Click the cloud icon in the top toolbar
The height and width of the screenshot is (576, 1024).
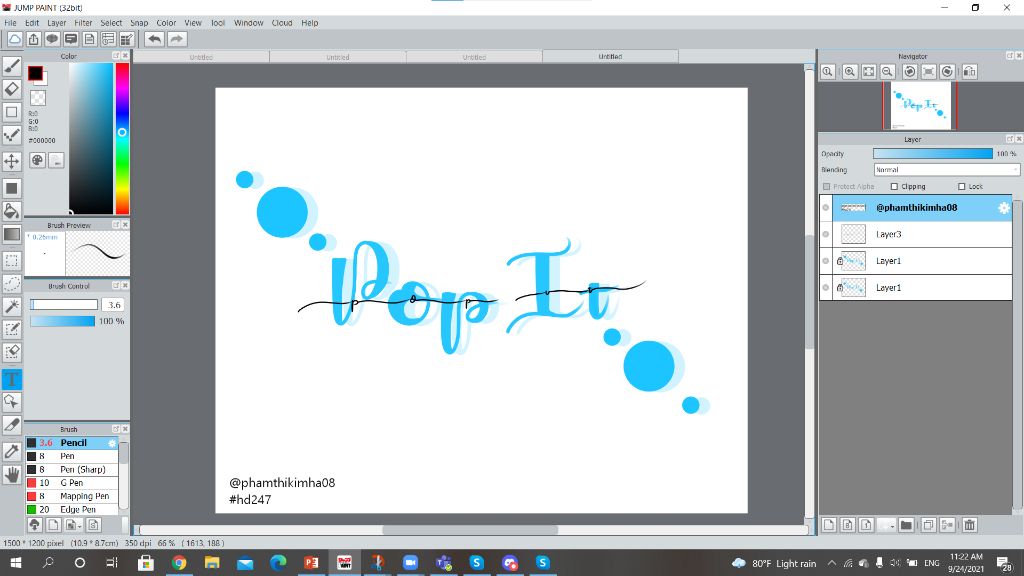[x=14, y=39]
